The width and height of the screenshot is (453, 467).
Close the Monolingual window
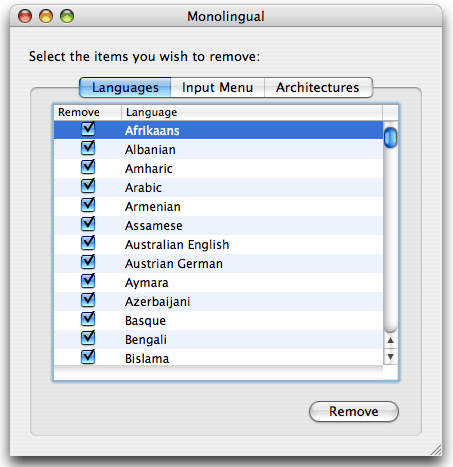pyautogui.click(x=25, y=16)
